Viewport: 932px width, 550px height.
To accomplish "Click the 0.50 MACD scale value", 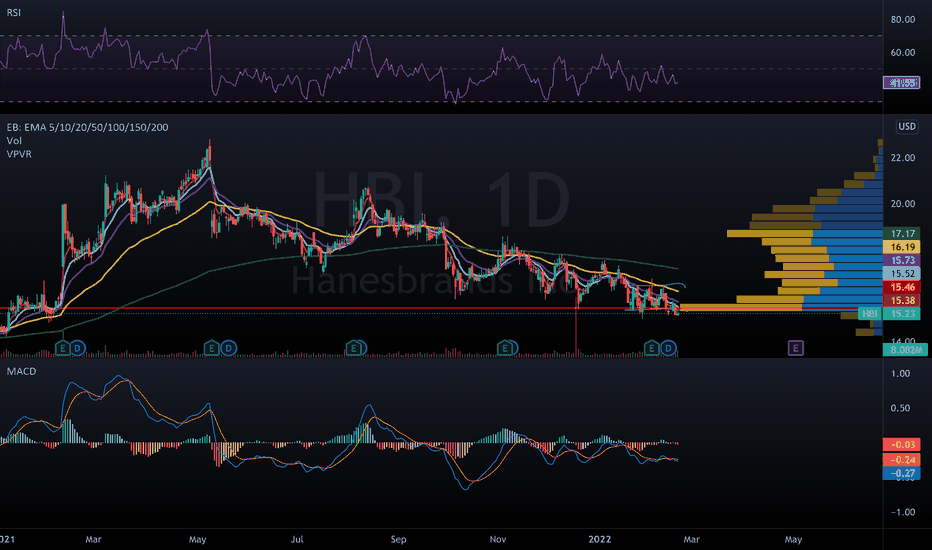I will 900,408.
